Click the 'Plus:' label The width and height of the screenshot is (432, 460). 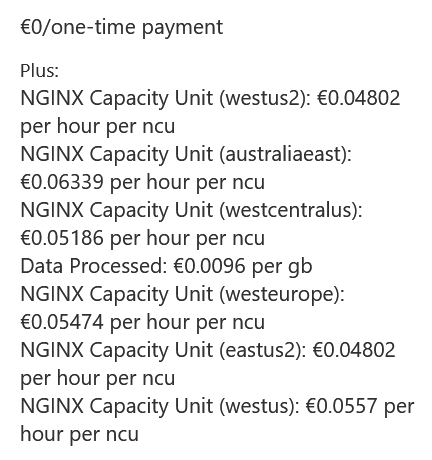tap(39, 71)
